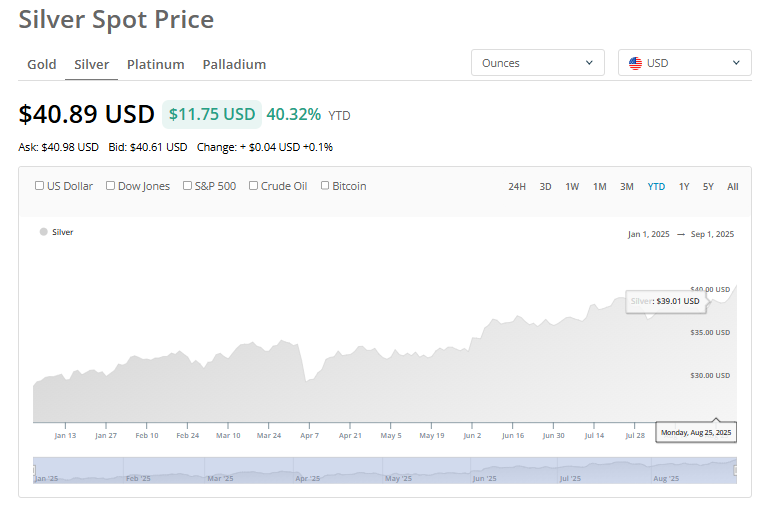Open the Ounces weight unit dropdown
Image resolution: width=769 pixels, height=514 pixels.
(x=537, y=63)
